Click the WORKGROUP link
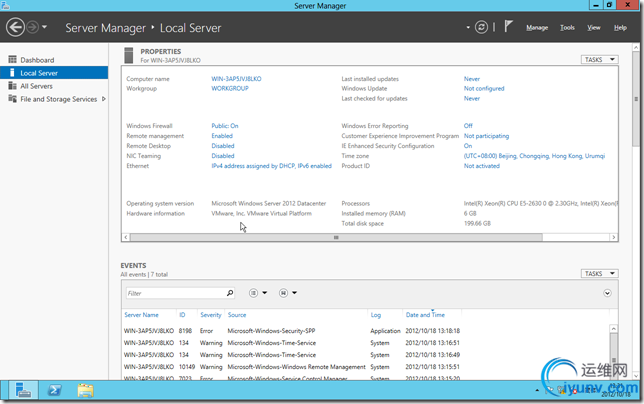Image resolution: width=644 pixels, height=404 pixels. click(230, 88)
